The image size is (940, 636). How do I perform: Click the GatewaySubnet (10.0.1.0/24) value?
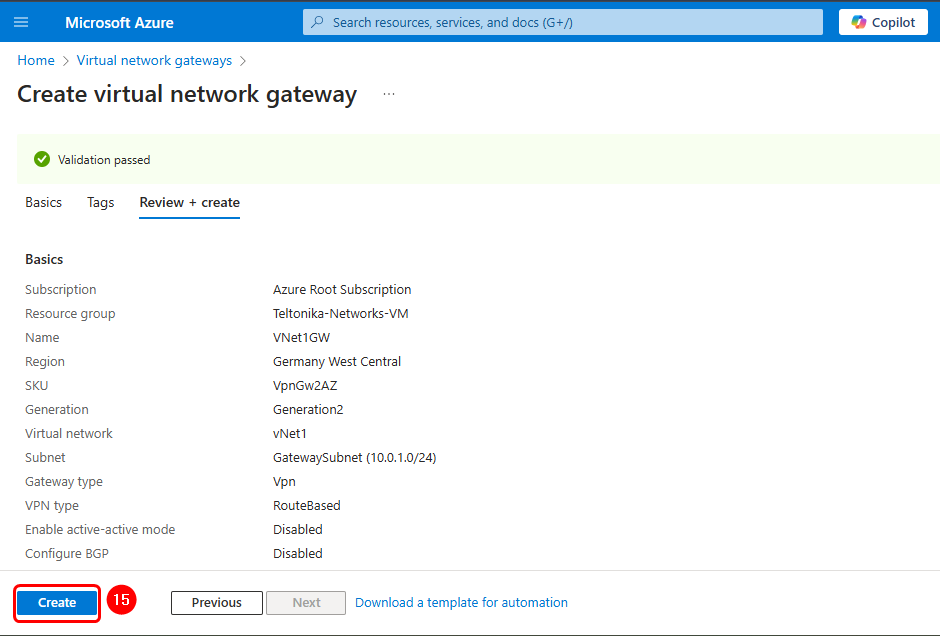pos(354,458)
